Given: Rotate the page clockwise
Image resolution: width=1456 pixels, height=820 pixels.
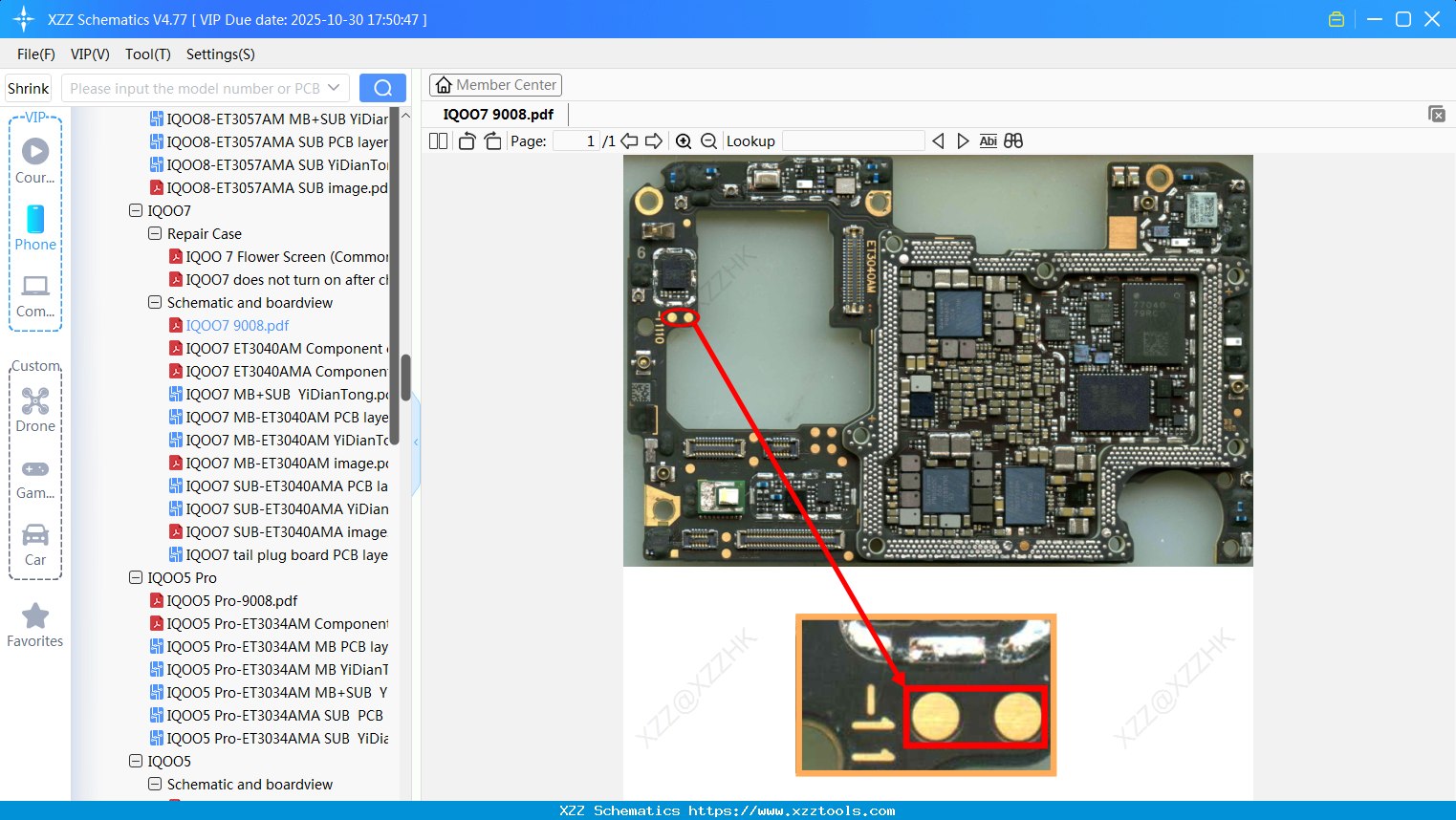Looking at the screenshot, I should point(492,140).
